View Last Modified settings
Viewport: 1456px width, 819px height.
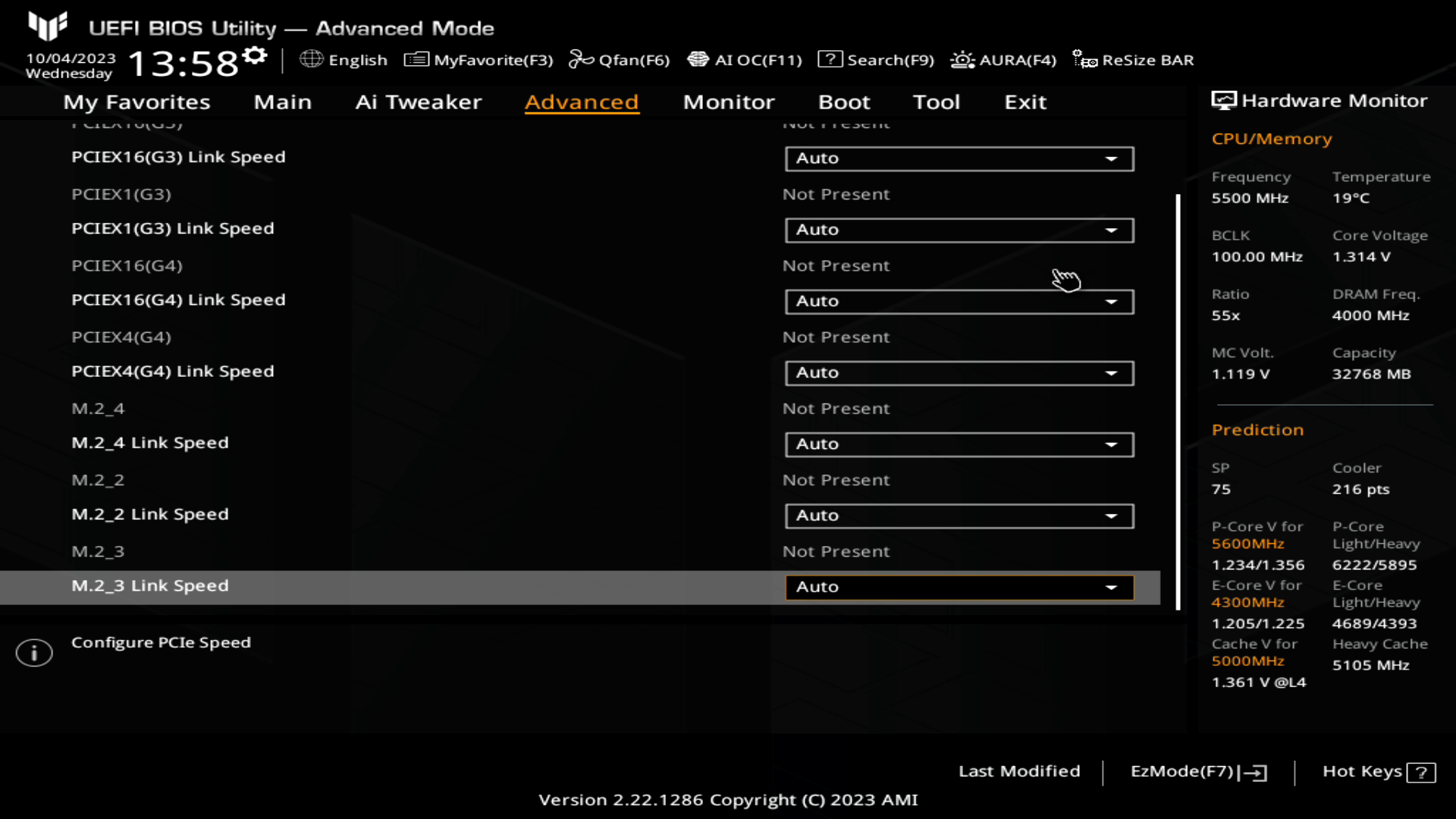click(x=1019, y=770)
